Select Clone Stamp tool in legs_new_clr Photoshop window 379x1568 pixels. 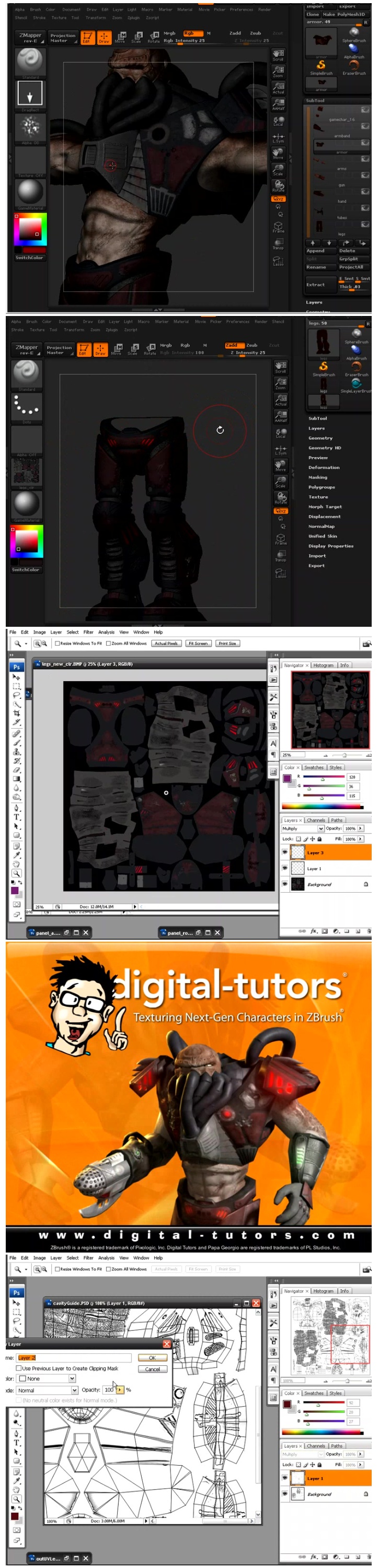pyautogui.click(x=16, y=751)
